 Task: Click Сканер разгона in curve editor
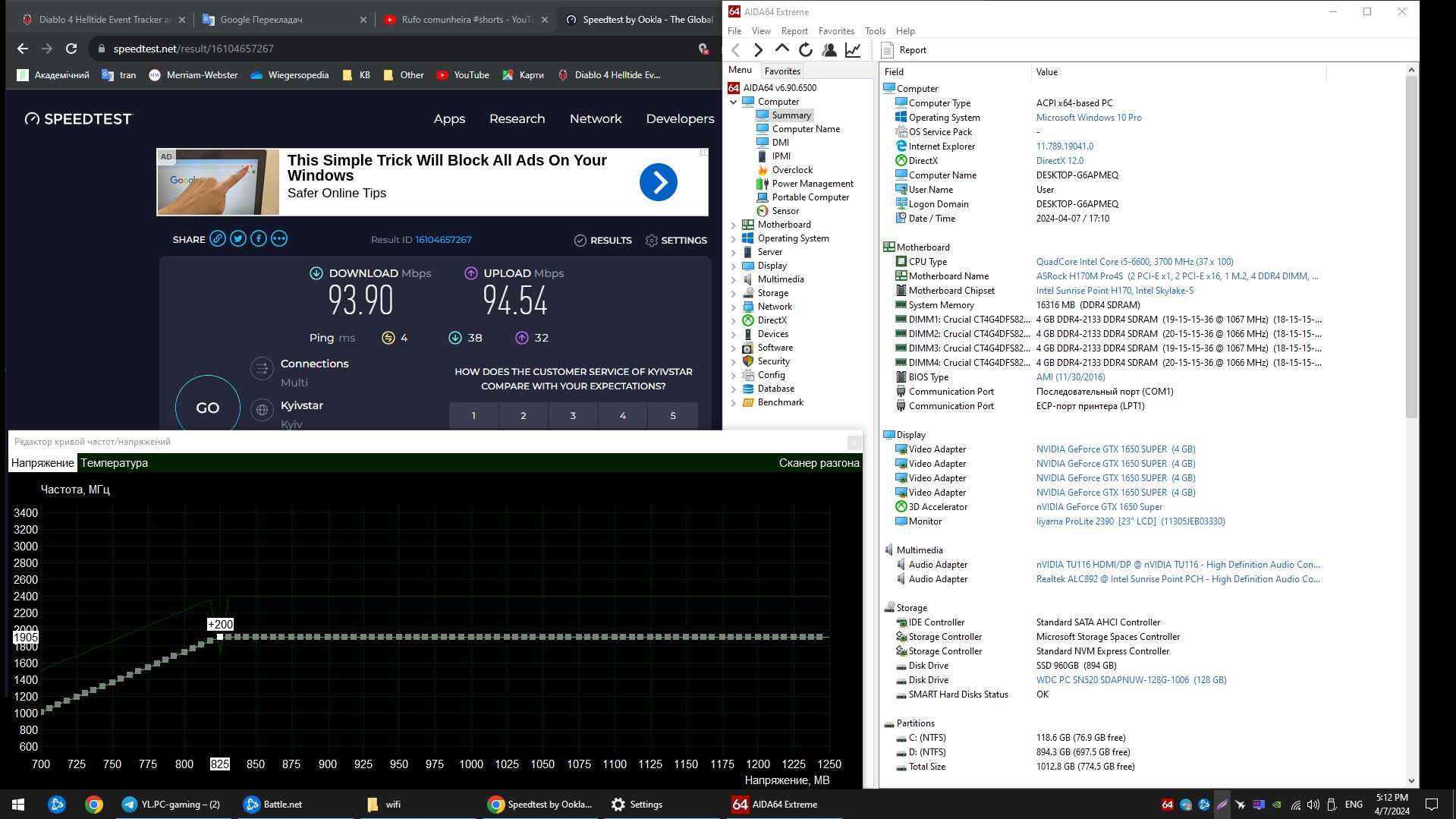819,463
